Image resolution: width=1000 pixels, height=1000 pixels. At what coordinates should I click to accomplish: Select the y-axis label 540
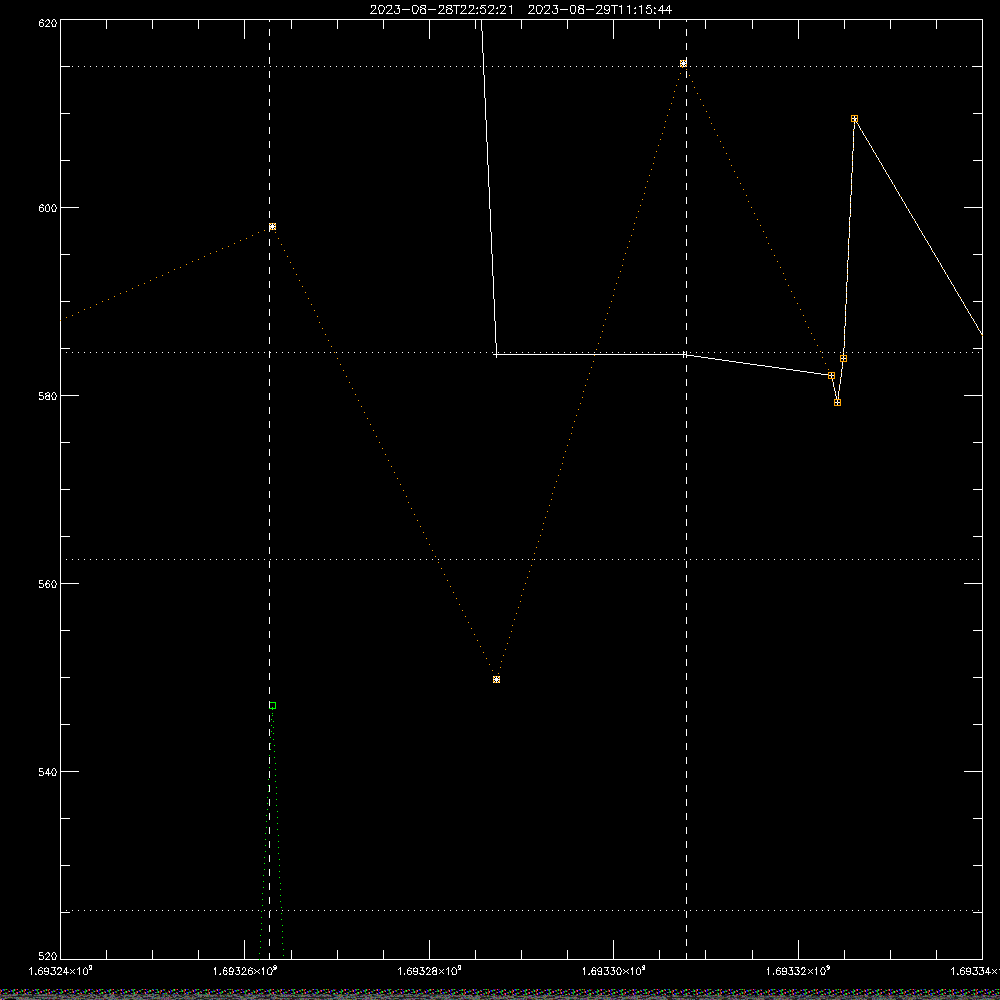(x=48, y=772)
